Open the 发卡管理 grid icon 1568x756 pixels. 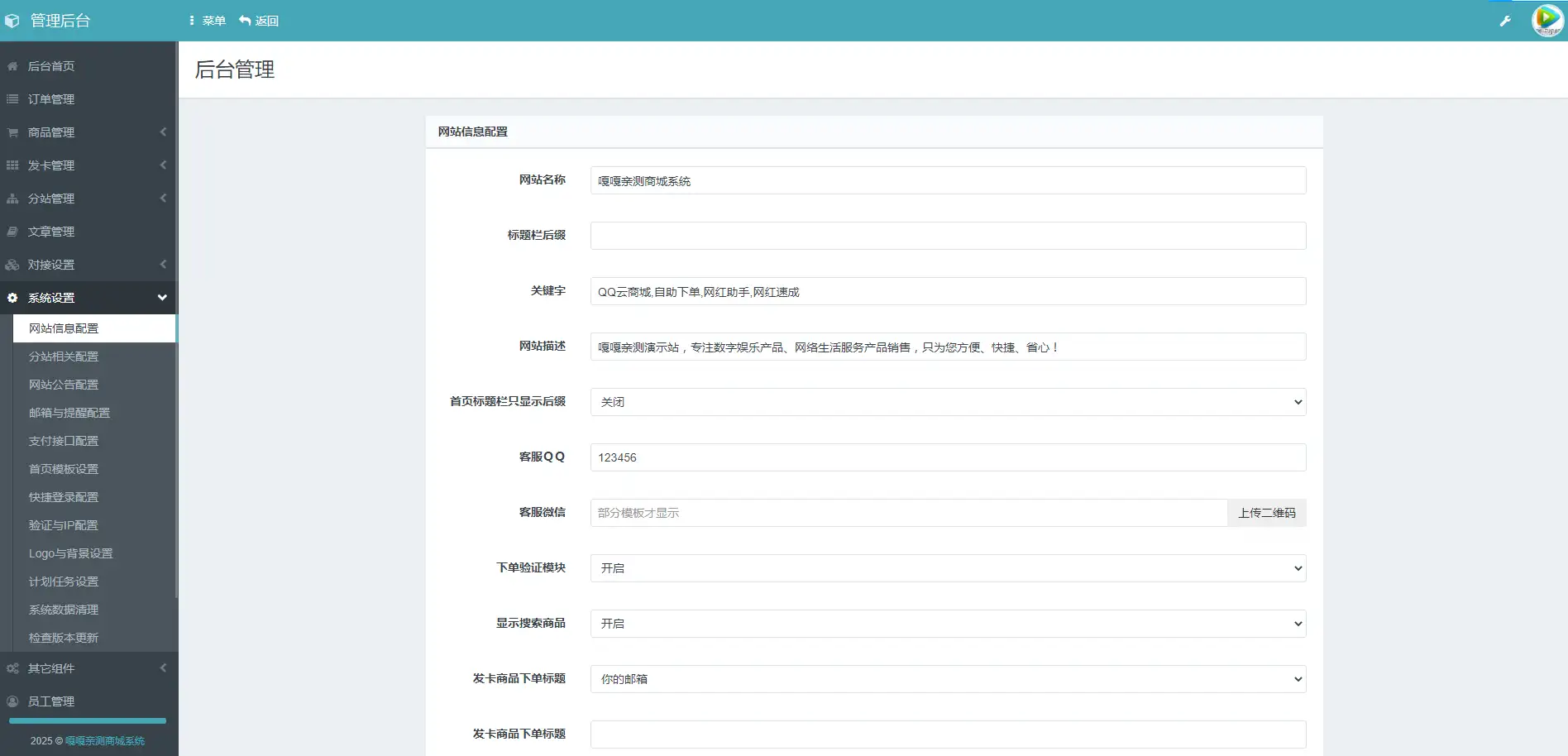pos(12,165)
